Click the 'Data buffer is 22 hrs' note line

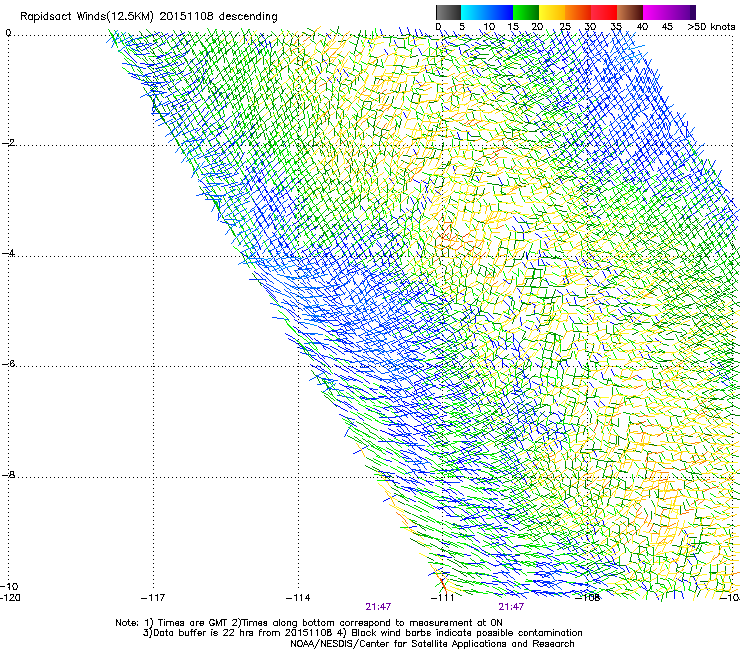coord(362,633)
